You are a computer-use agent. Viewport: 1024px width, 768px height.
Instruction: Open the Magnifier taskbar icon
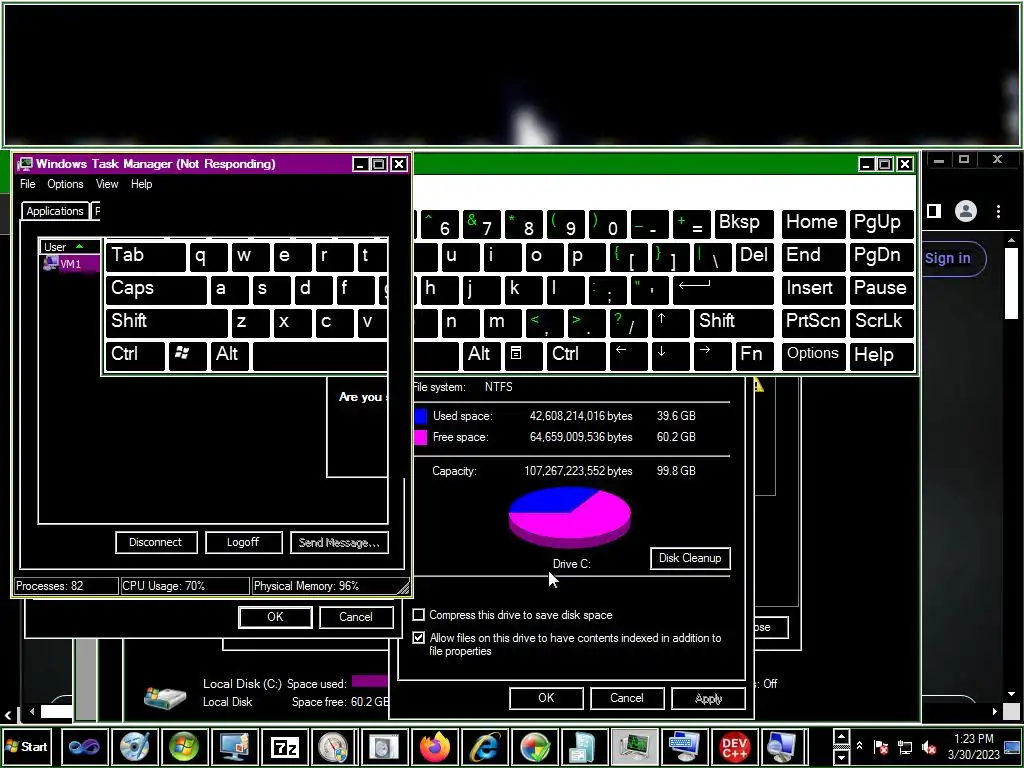[x=784, y=746]
